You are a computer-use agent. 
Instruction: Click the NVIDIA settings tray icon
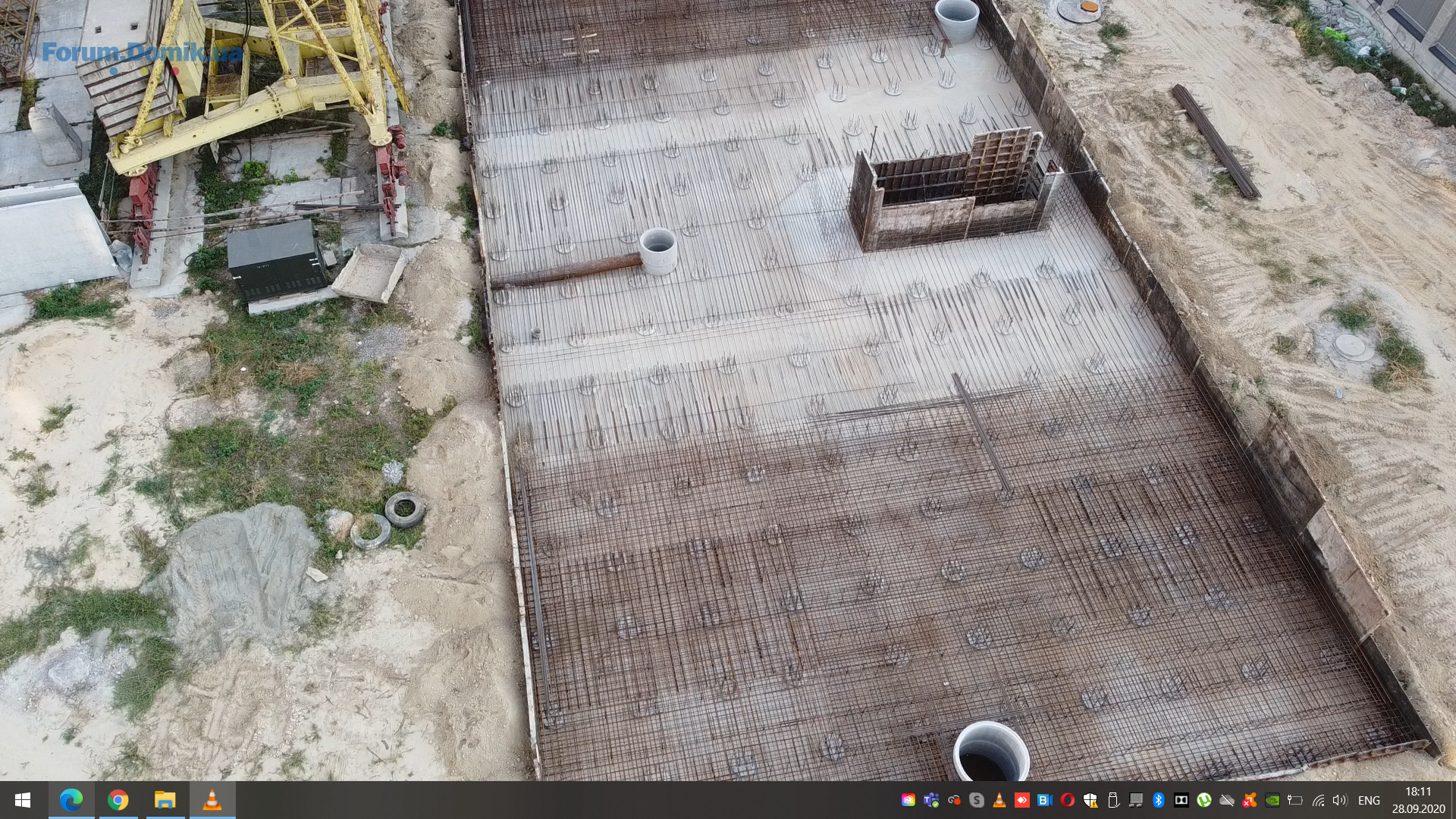(1272, 800)
